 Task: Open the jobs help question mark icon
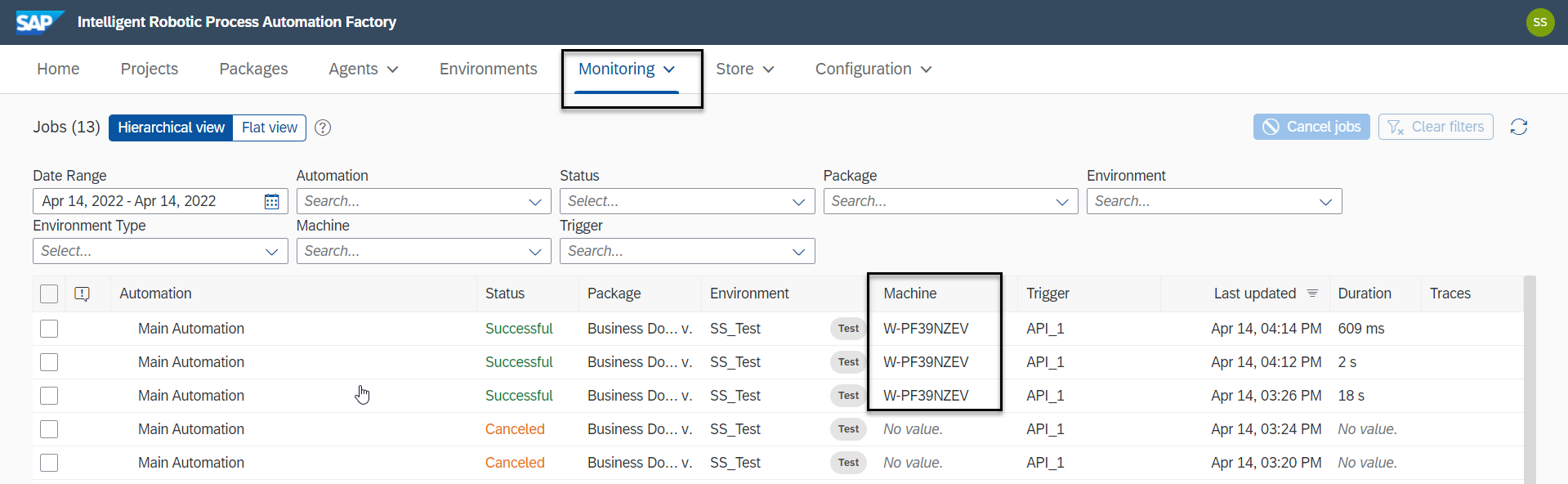[x=323, y=128]
